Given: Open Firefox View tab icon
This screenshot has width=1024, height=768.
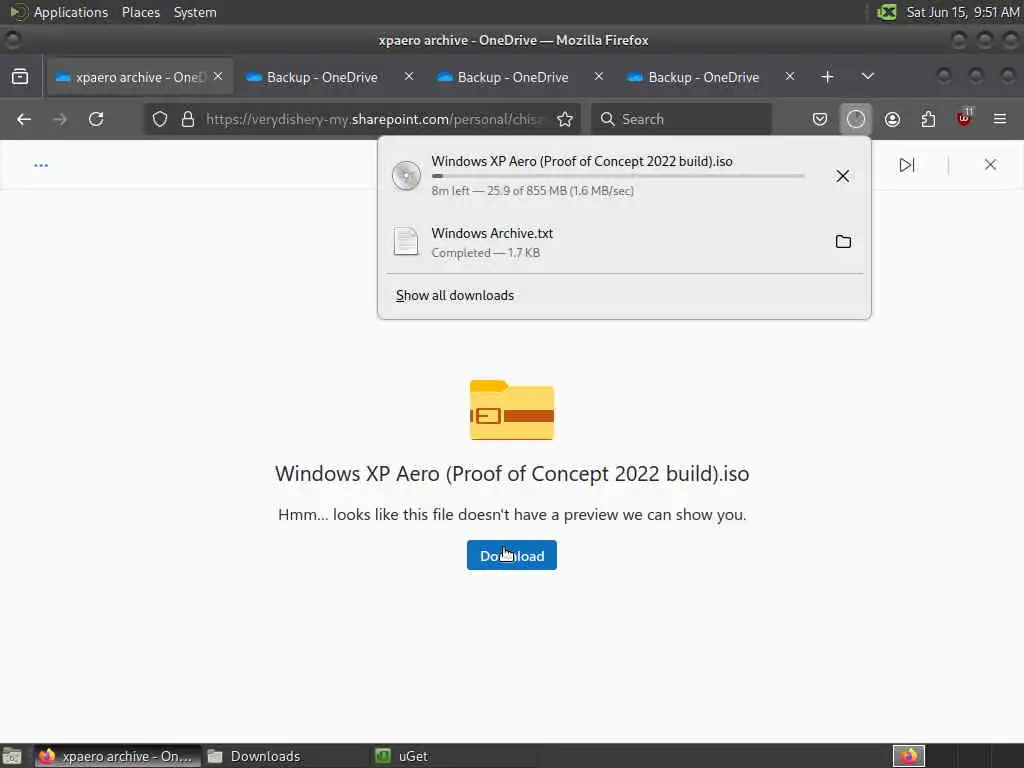Looking at the screenshot, I should (20, 77).
